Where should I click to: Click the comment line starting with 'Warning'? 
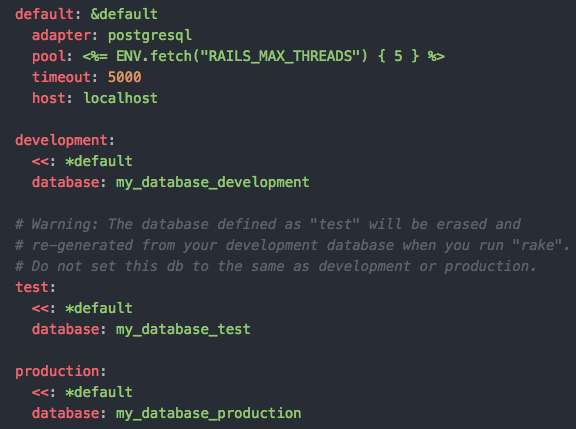pyautogui.click(x=268, y=224)
